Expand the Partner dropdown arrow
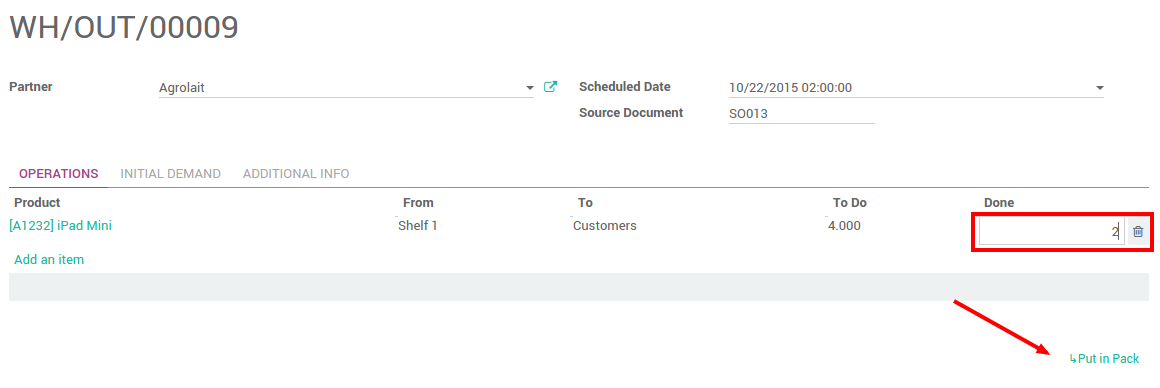Image resolution: width=1160 pixels, height=388 pixels. [530, 88]
